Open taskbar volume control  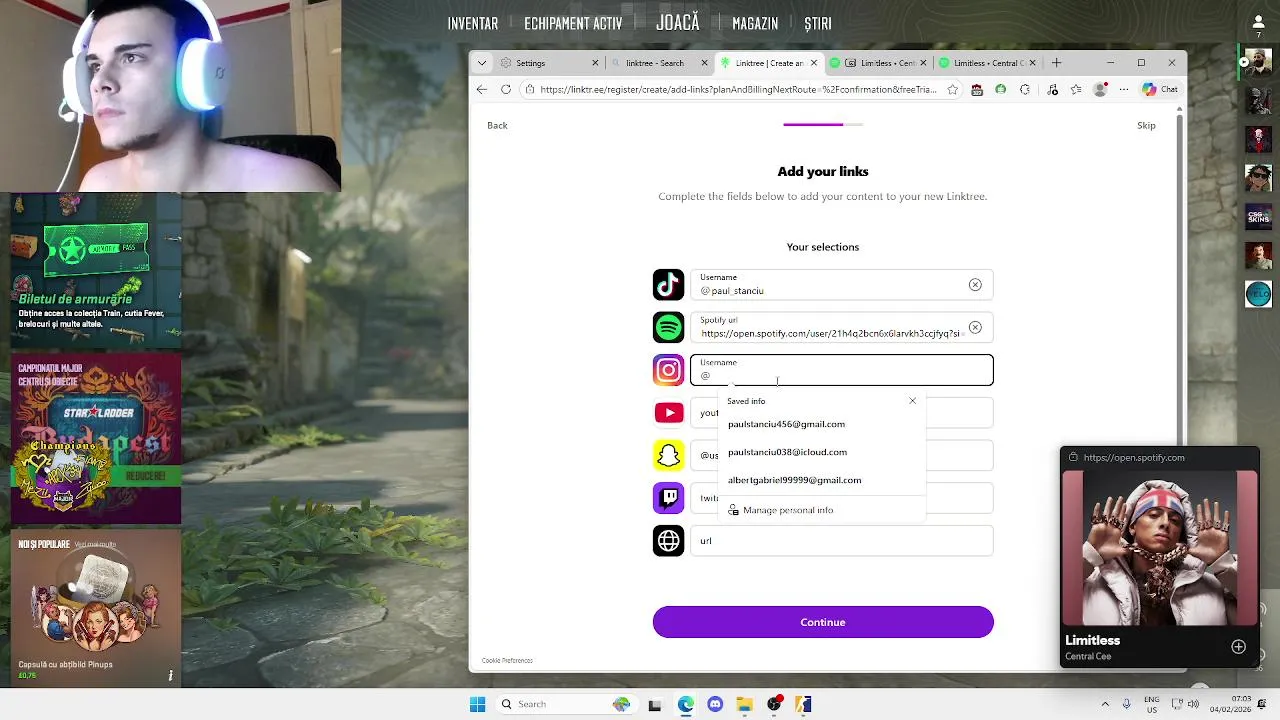[1194, 704]
